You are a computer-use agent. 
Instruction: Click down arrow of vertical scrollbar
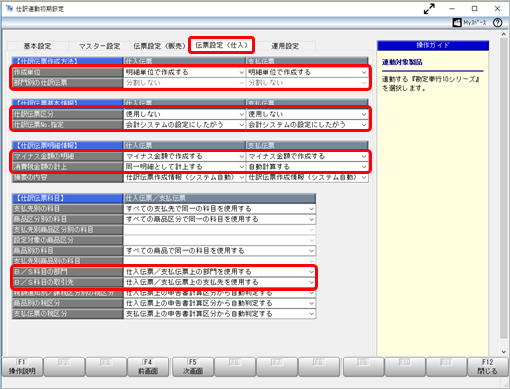coord(504,352)
